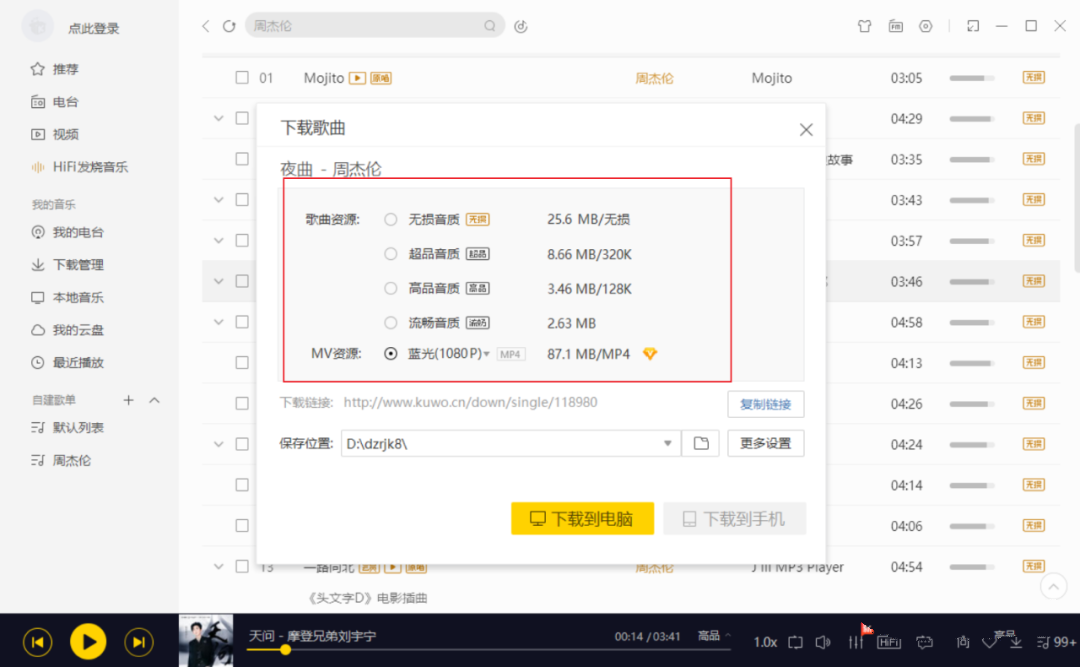1080x667 pixels.
Task: Click the 复制链接 button
Action: pyautogui.click(x=765, y=404)
